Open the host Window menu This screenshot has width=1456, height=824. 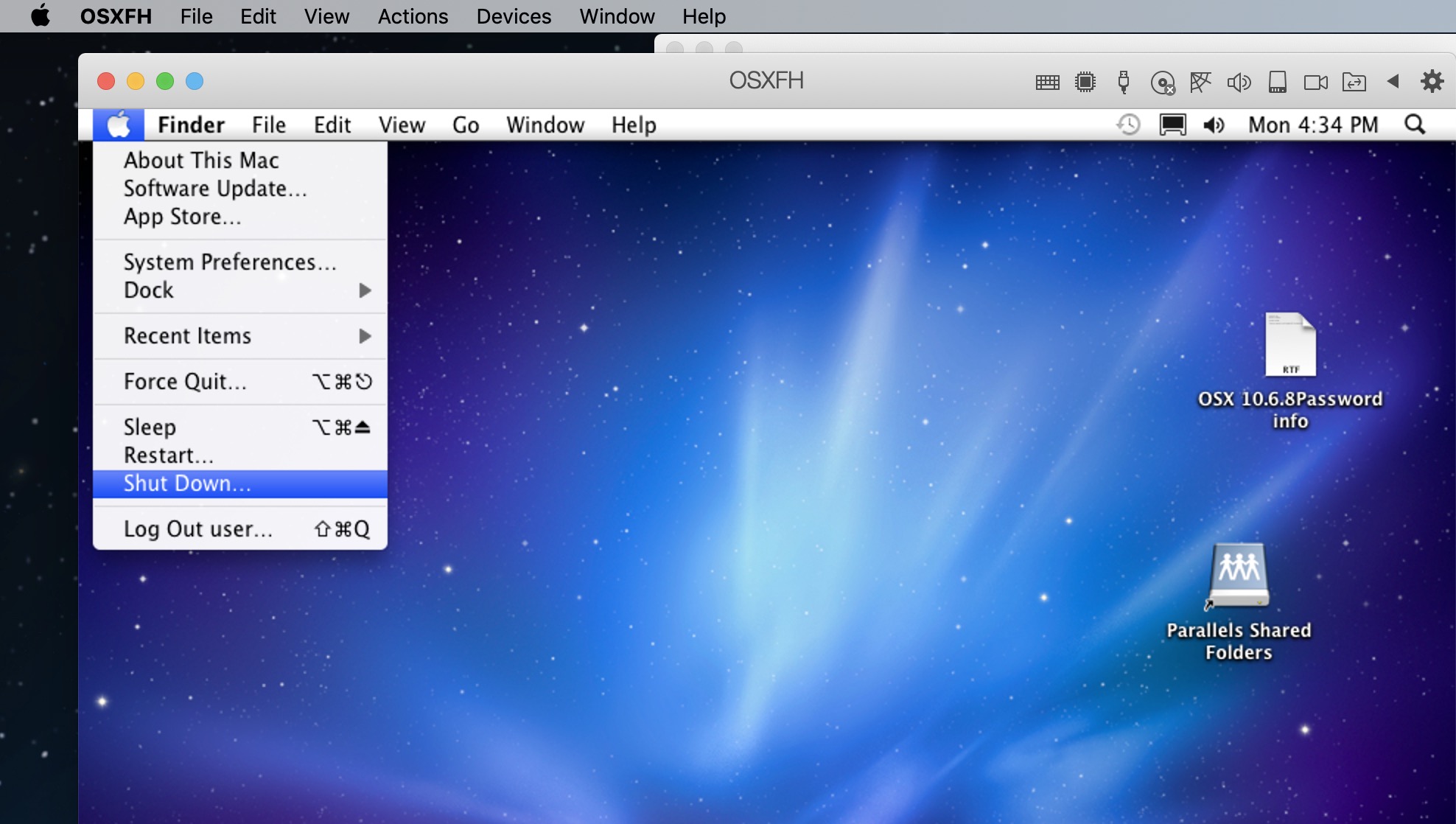[617, 16]
